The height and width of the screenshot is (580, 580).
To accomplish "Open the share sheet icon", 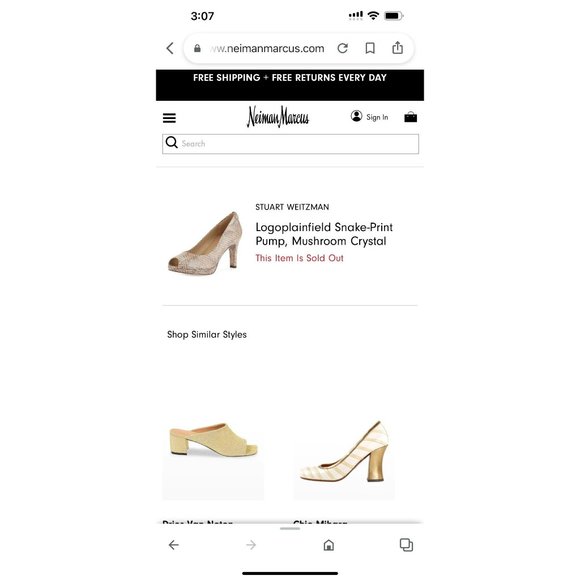I will (397, 48).
